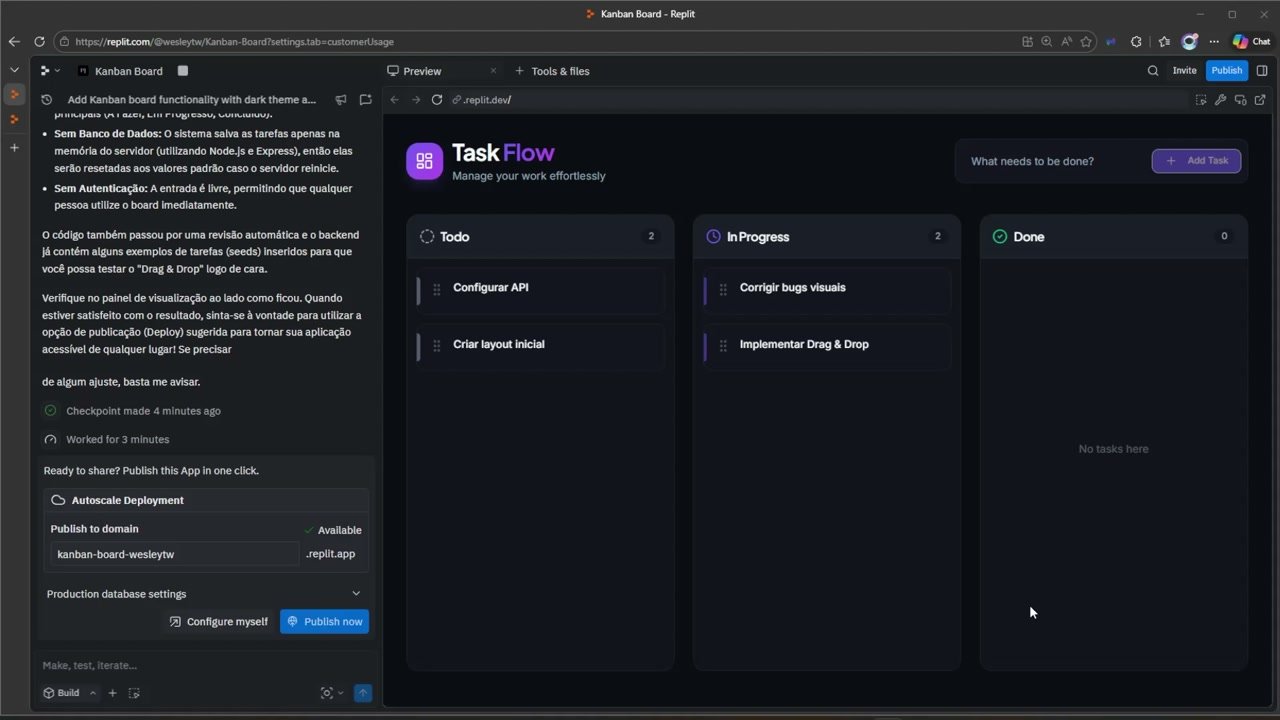Click the responsive device size icon
The width and height of the screenshot is (1280, 720).
(x=1240, y=100)
